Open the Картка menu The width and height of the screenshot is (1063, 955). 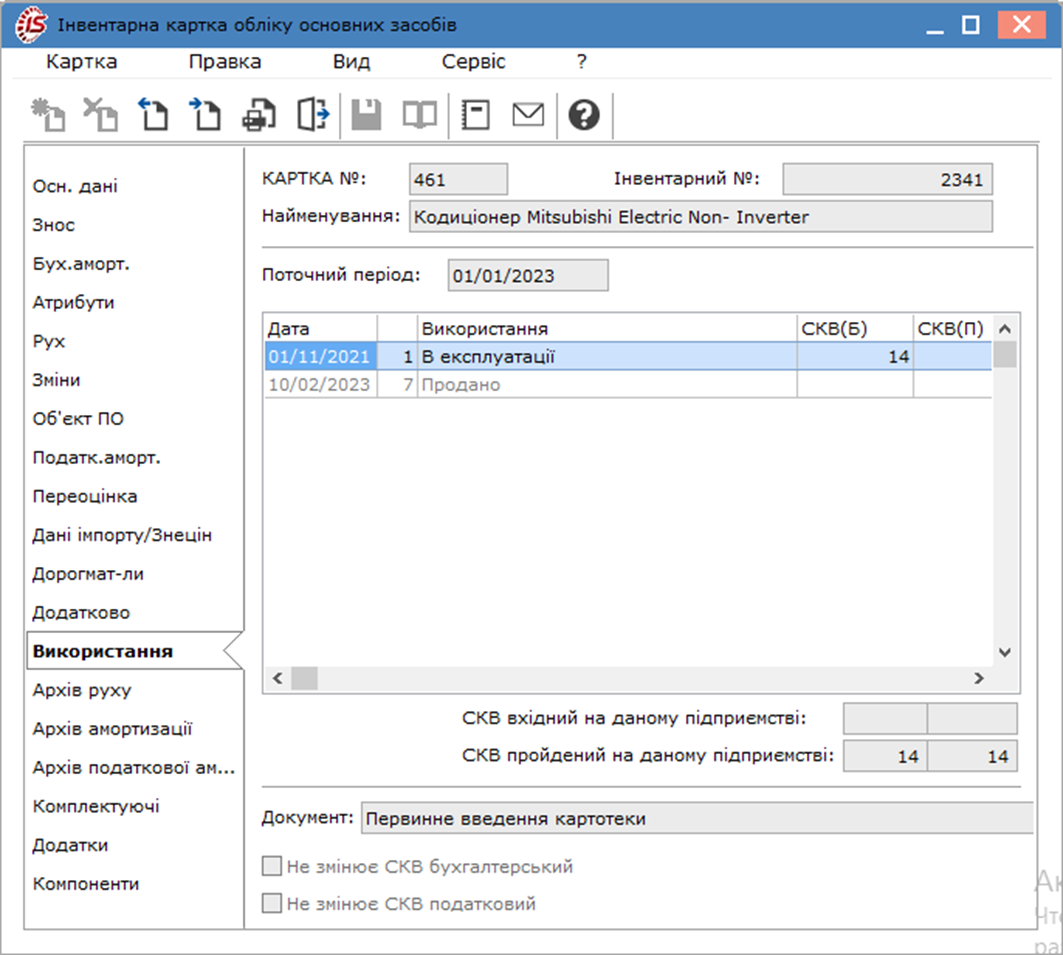coord(81,62)
